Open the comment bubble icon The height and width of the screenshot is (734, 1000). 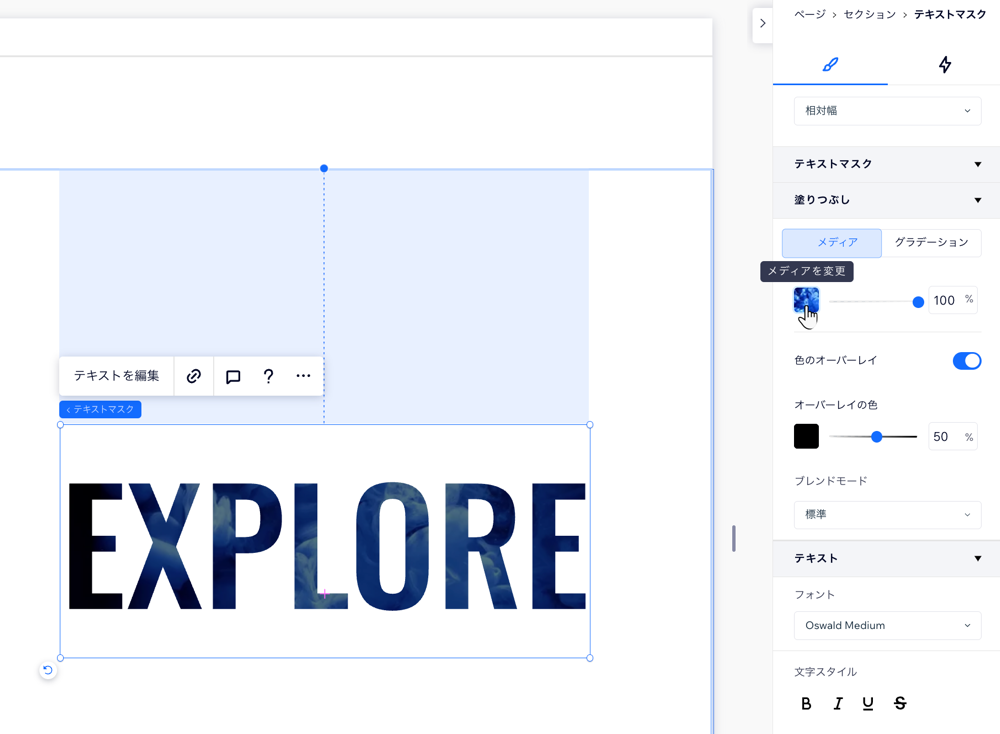coord(233,376)
